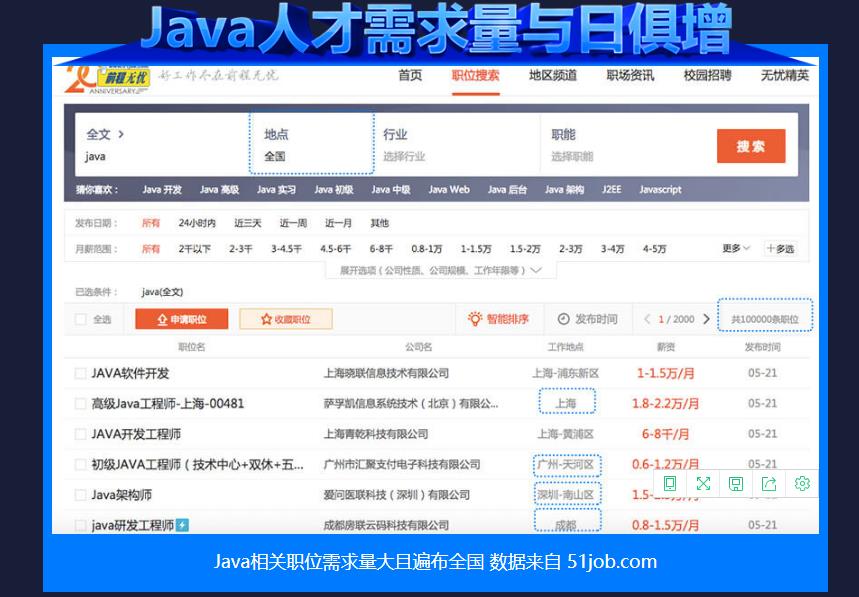This screenshot has width=859, height=597.
Task: Click the orange 搜索 search button
Action: (752, 146)
